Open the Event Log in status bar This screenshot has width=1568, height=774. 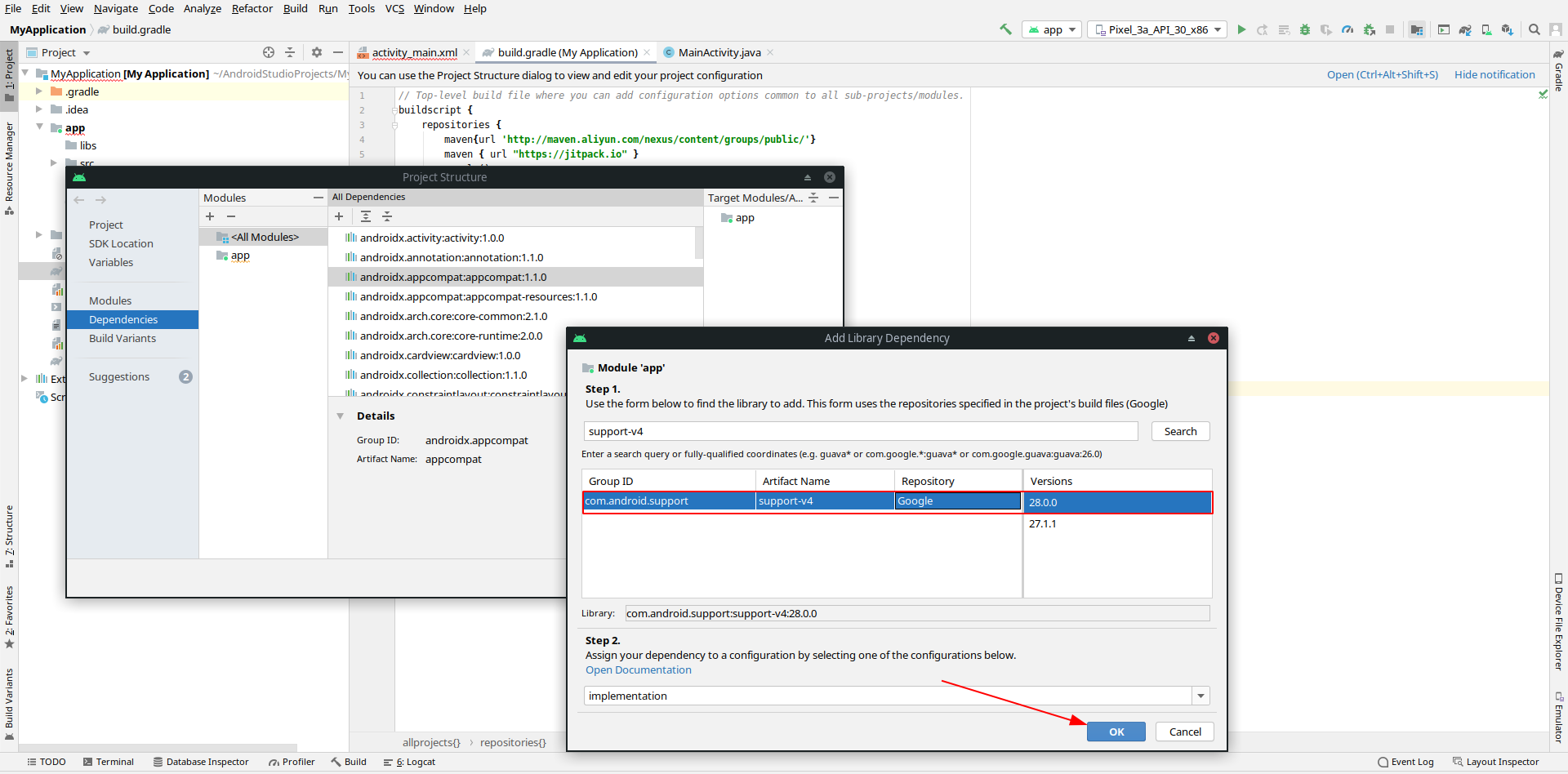coord(1405,762)
